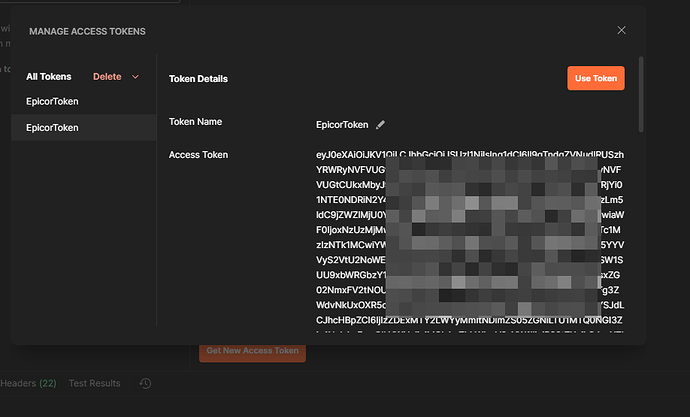Select the first EpicorToken in the list
This screenshot has height=417, width=690.
tap(52, 101)
